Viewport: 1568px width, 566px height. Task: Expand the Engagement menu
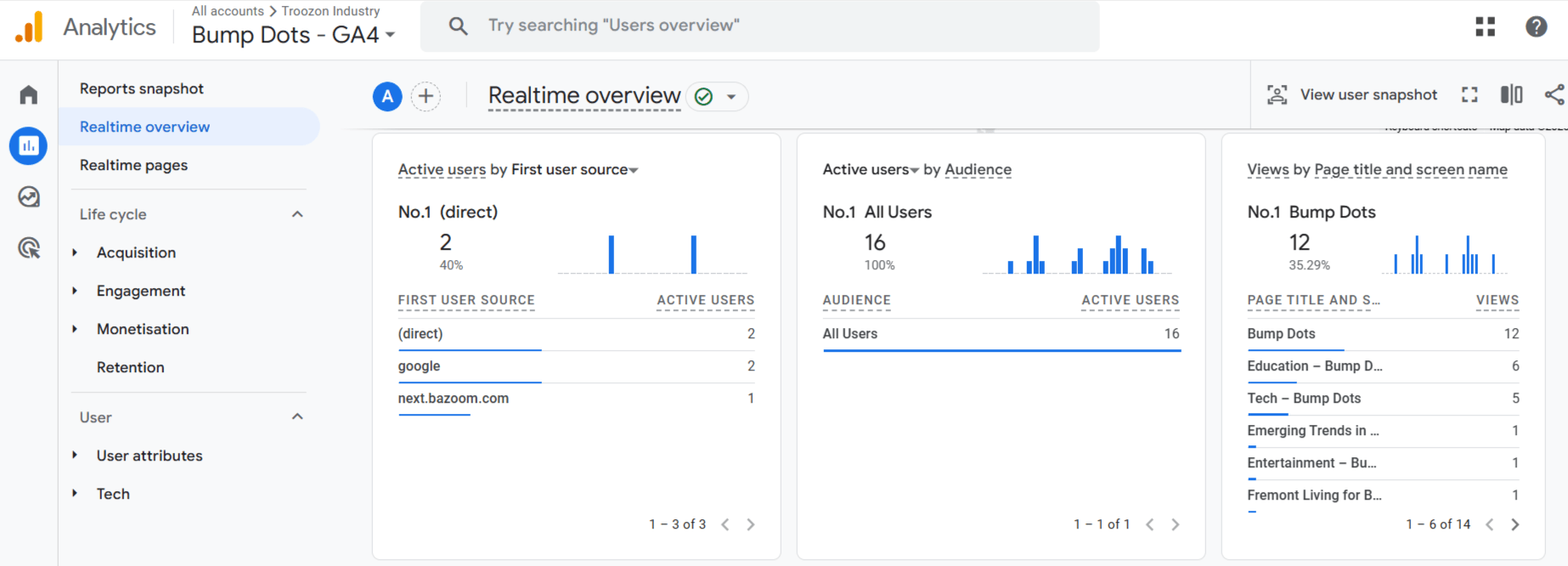click(x=75, y=291)
